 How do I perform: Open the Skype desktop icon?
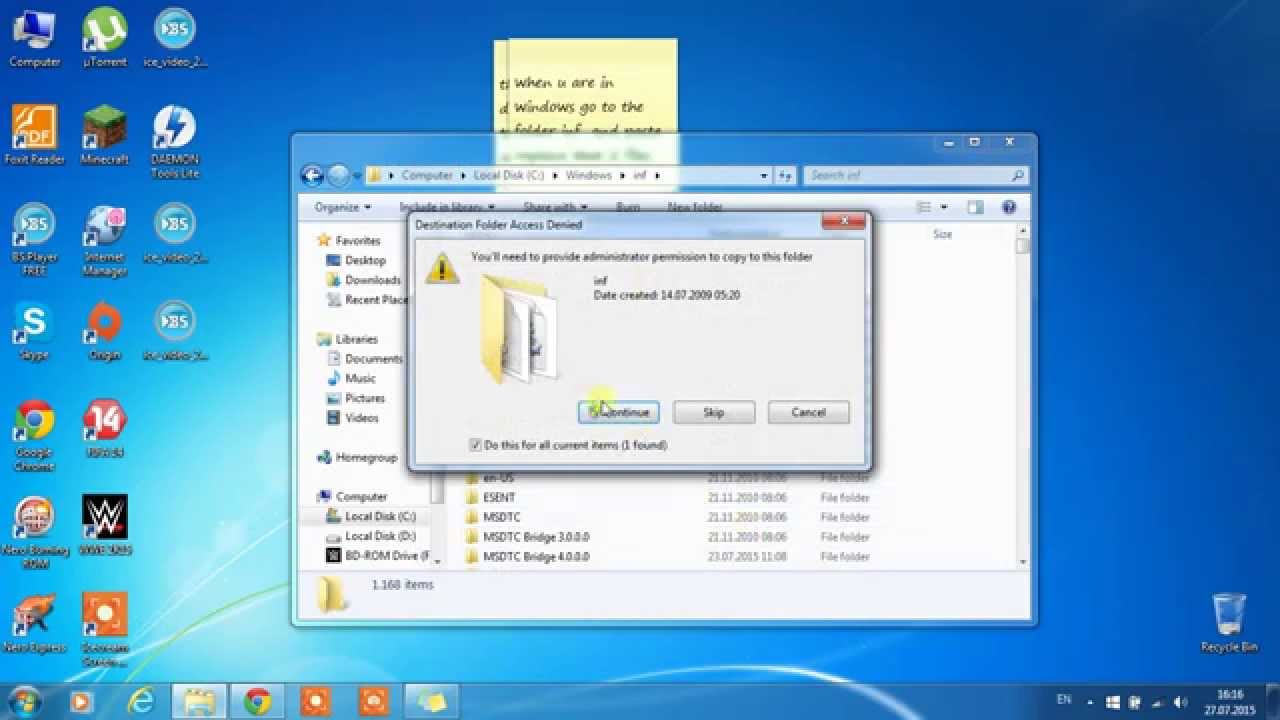35,331
